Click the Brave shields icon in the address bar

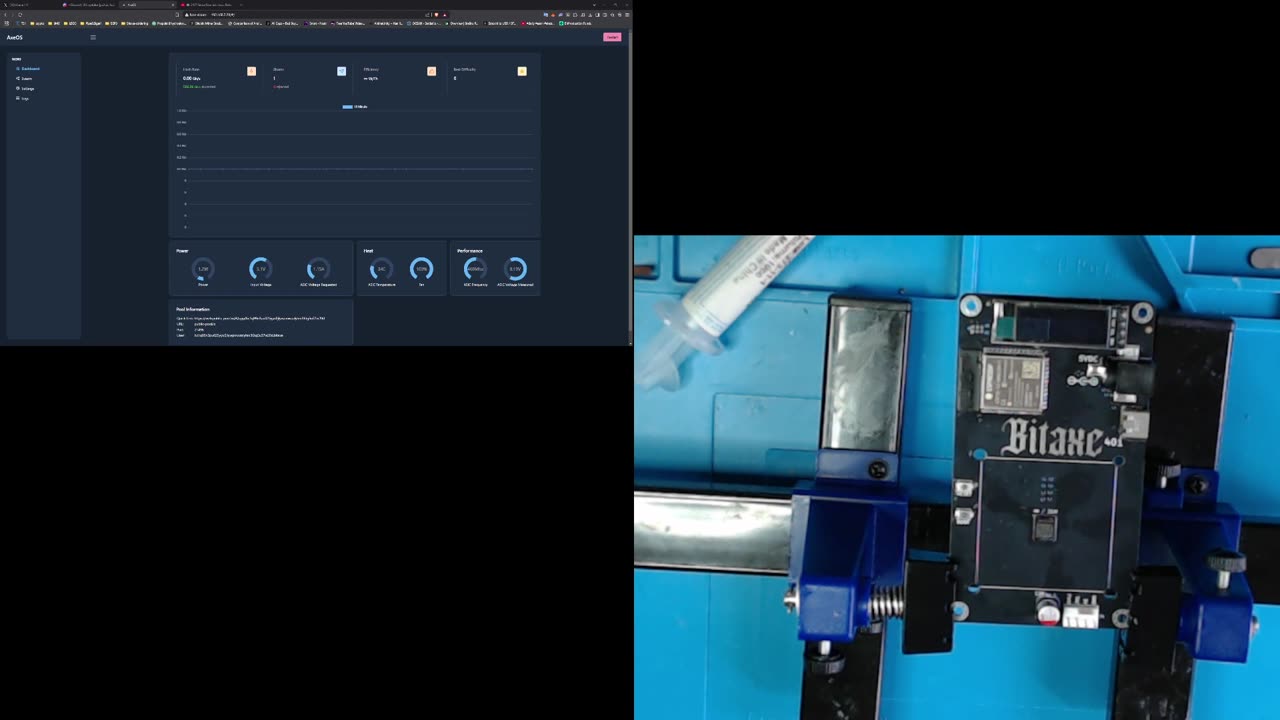click(436, 14)
